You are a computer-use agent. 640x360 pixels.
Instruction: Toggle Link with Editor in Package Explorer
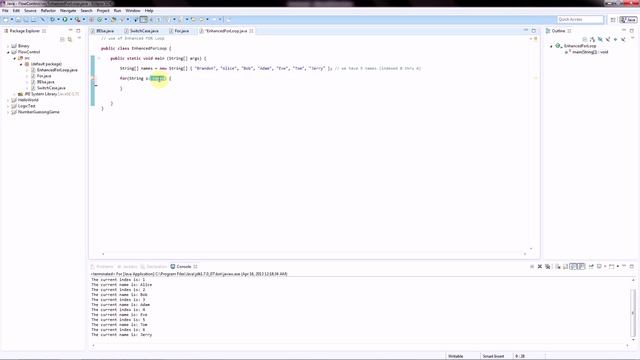click(70, 39)
